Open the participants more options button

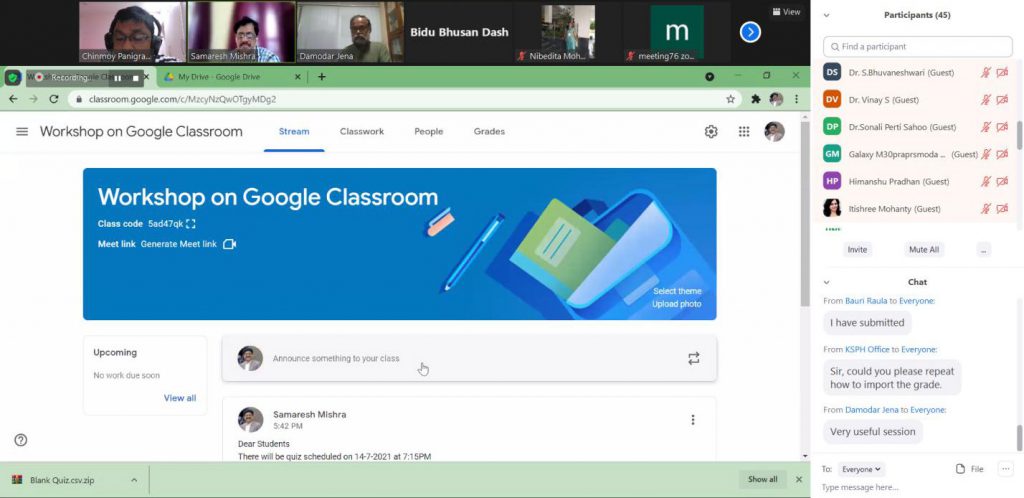pos(984,249)
